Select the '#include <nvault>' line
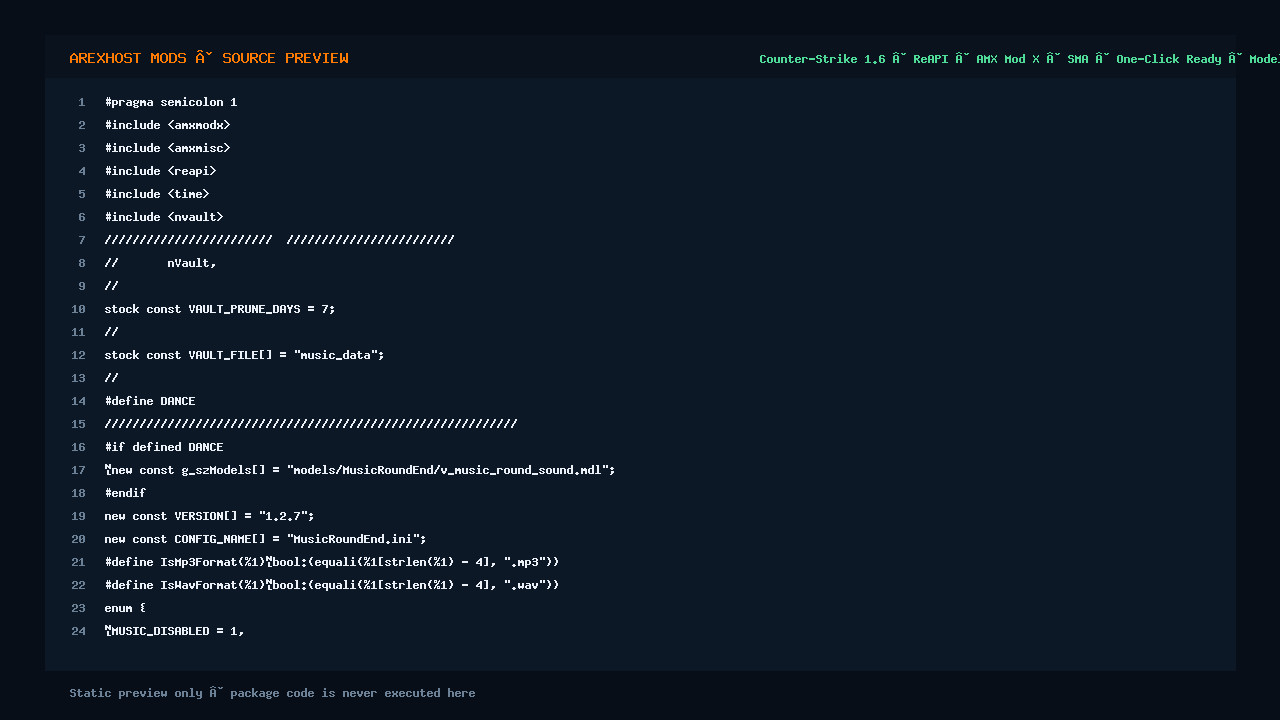 pos(164,217)
